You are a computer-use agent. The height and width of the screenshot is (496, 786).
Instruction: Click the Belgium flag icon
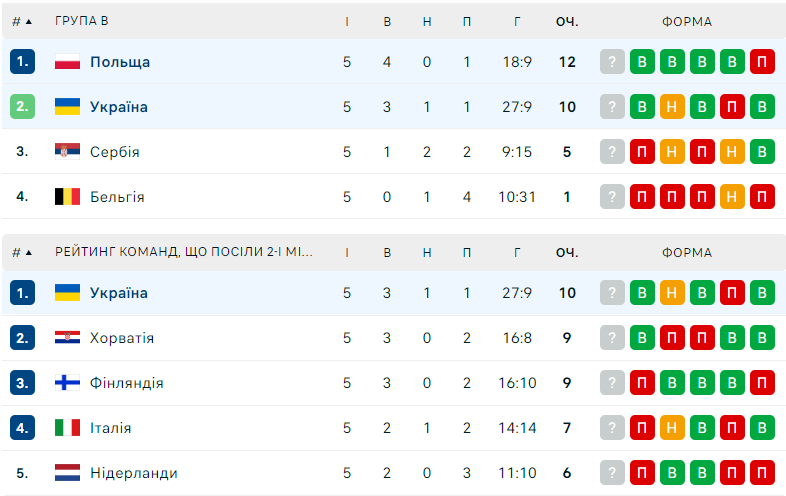pyautogui.click(x=67, y=197)
